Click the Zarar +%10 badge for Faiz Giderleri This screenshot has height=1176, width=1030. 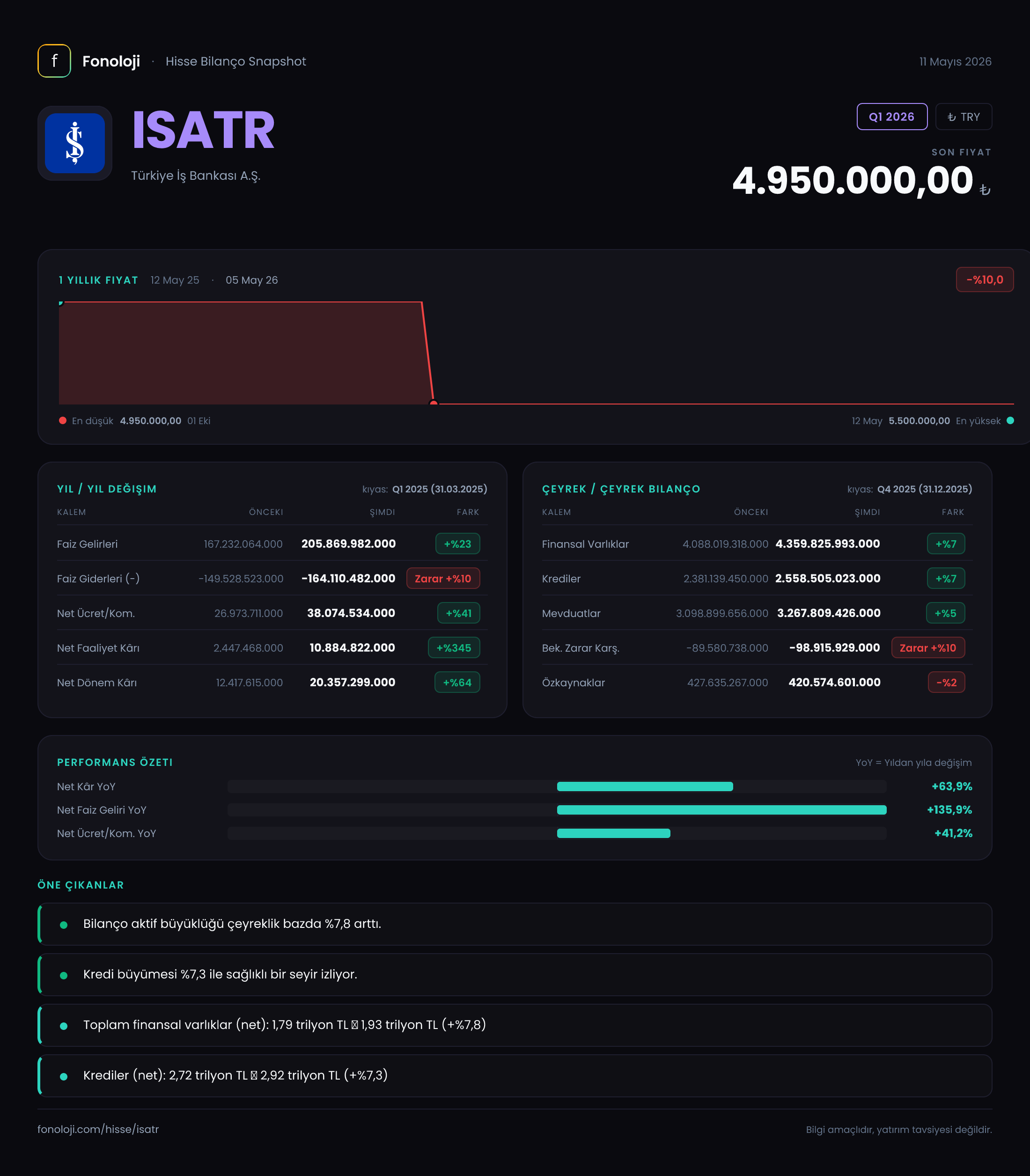click(x=443, y=578)
